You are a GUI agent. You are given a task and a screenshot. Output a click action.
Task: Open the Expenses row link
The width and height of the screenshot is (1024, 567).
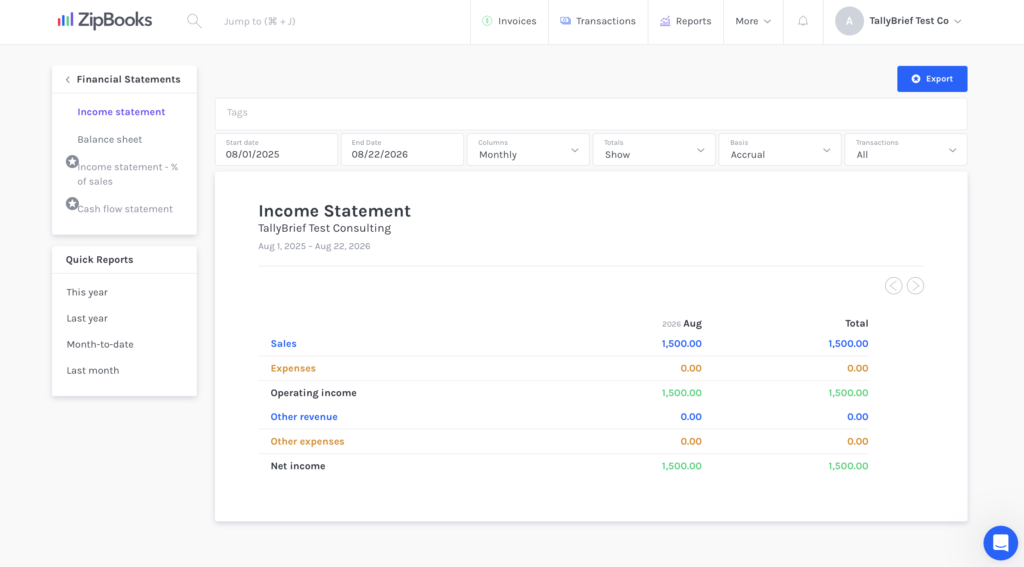click(x=293, y=368)
